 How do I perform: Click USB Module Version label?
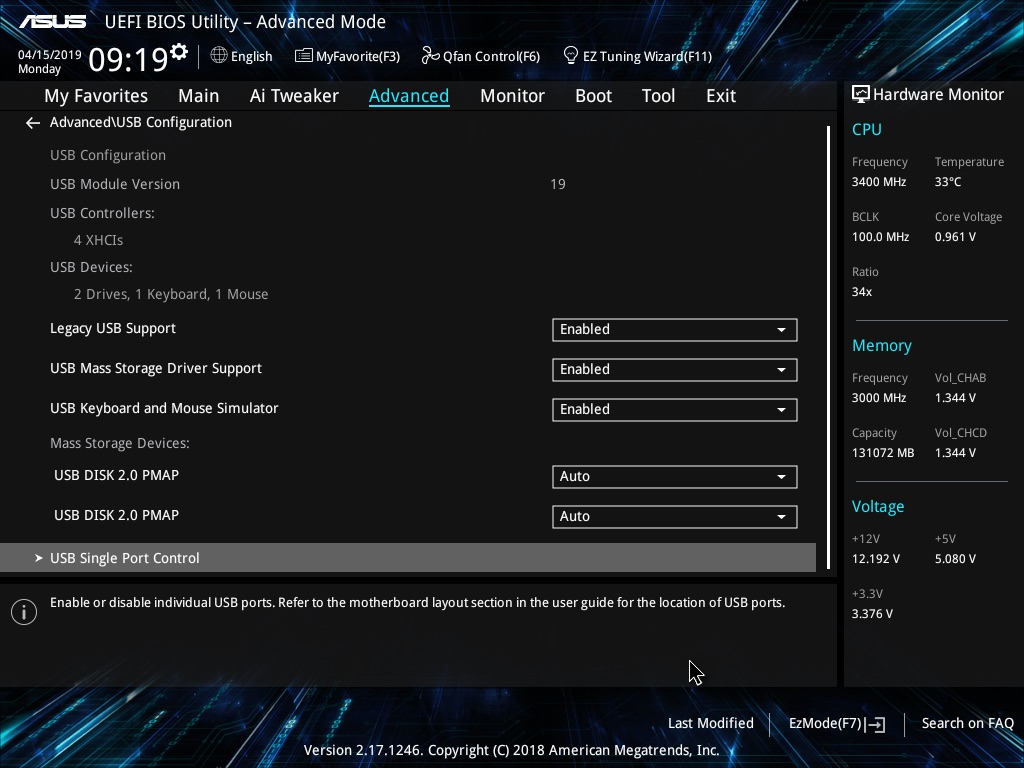115,184
